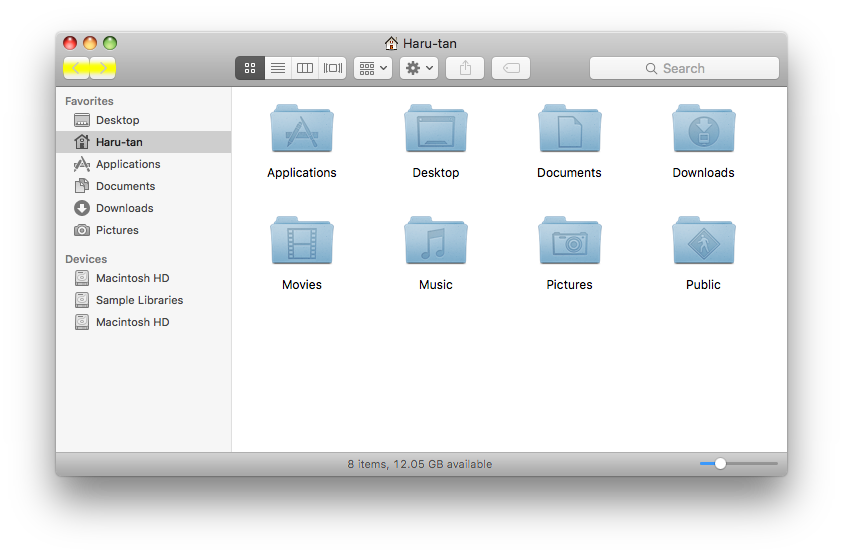Go back with the left arrow button
This screenshot has width=843, height=556.
click(x=76, y=68)
